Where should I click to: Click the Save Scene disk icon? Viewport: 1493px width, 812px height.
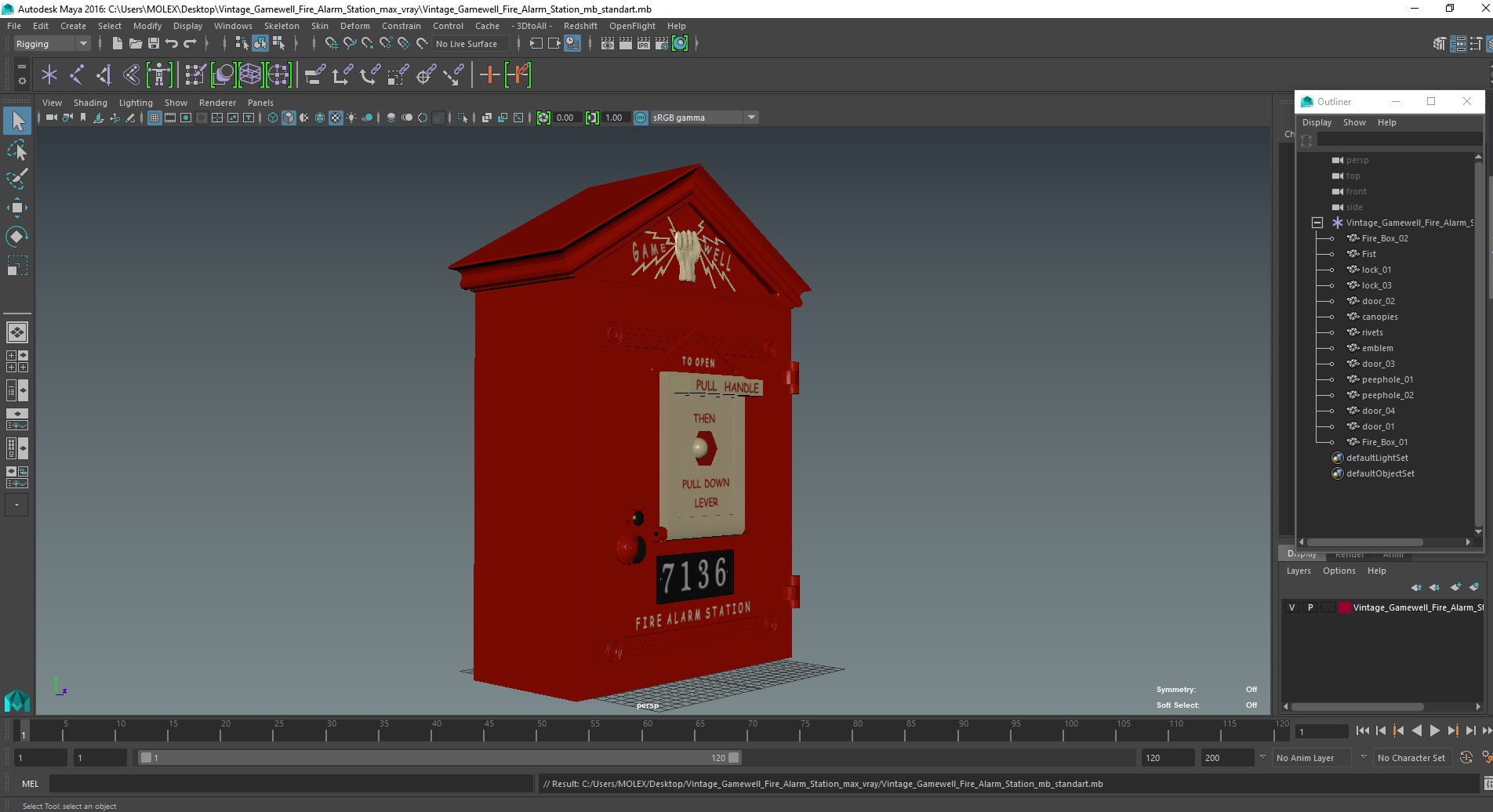154,44
